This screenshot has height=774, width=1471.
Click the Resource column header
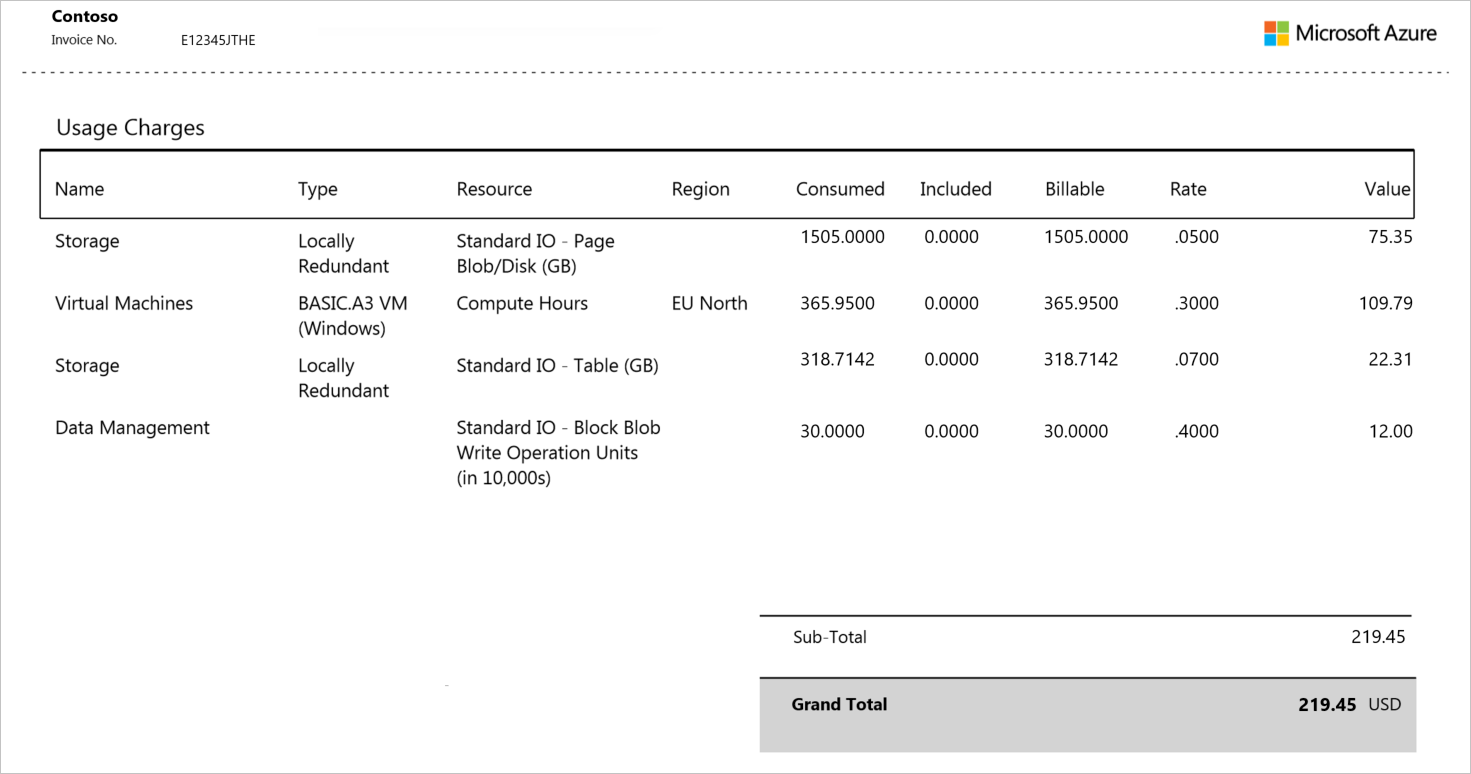click(494, 188)
